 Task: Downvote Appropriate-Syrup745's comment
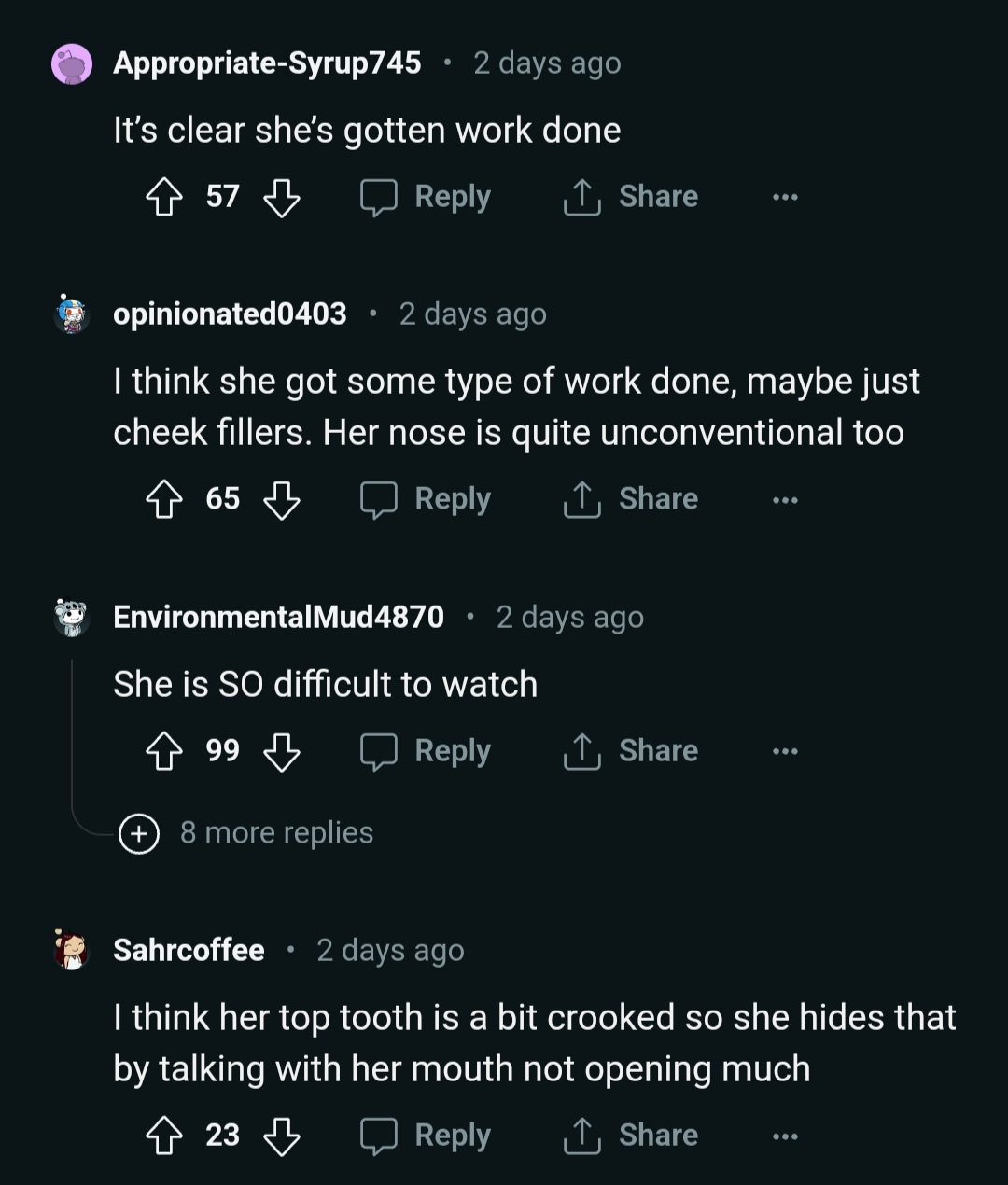coord(281,198)
